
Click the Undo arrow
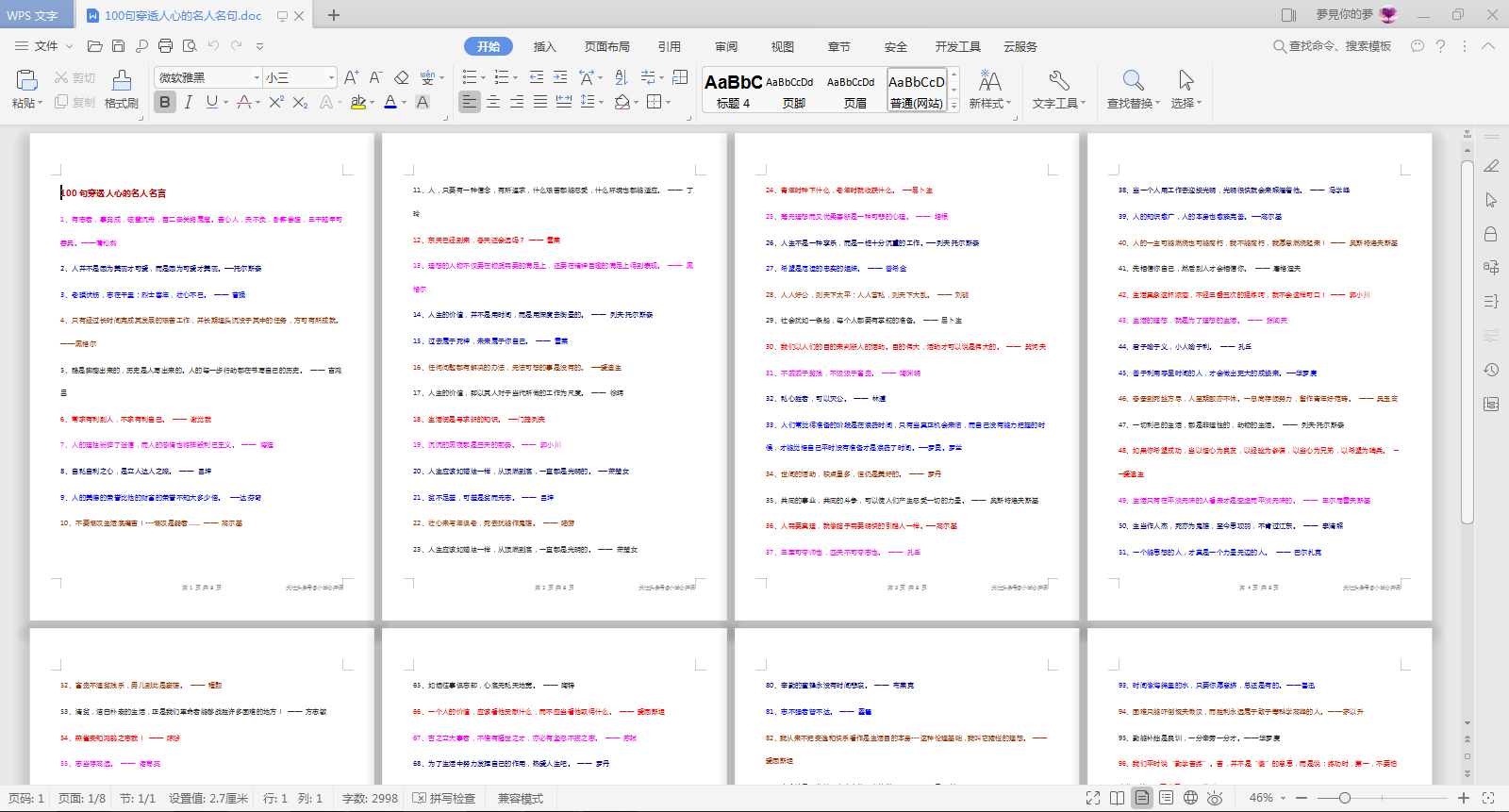(213, 45)
